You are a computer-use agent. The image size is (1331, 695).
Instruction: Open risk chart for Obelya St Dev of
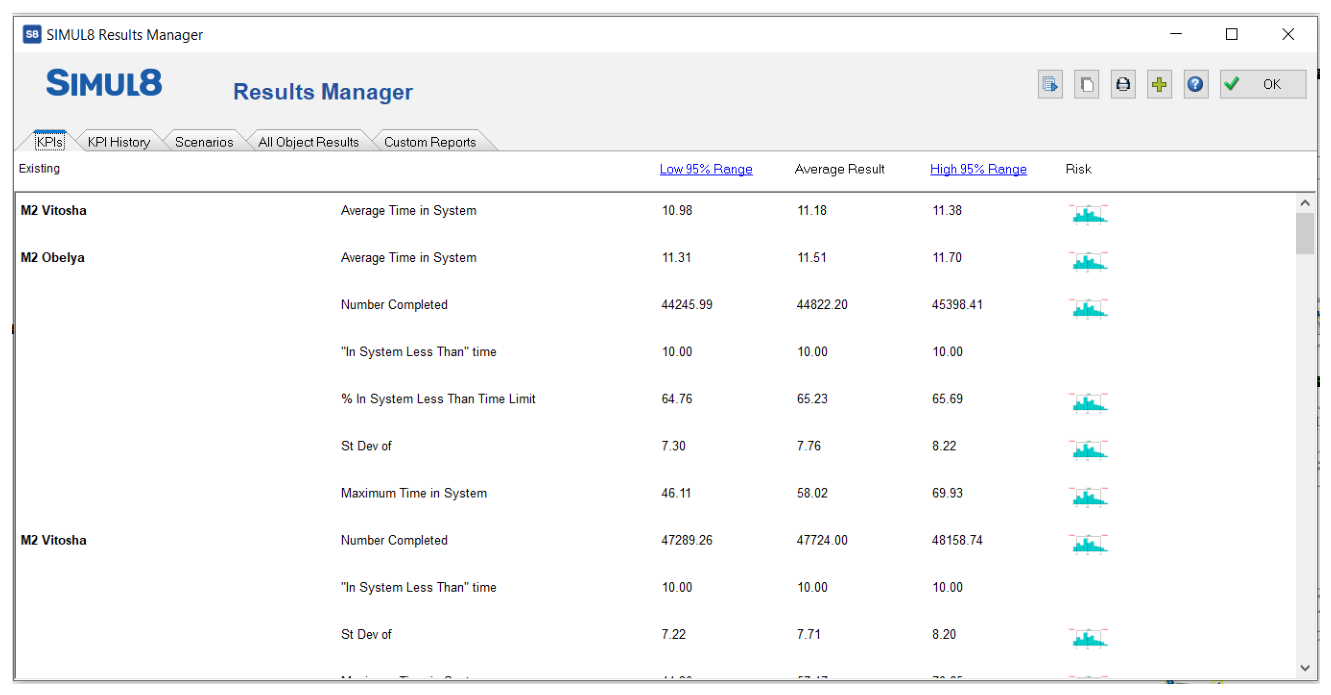click(x=1089, y=449)
